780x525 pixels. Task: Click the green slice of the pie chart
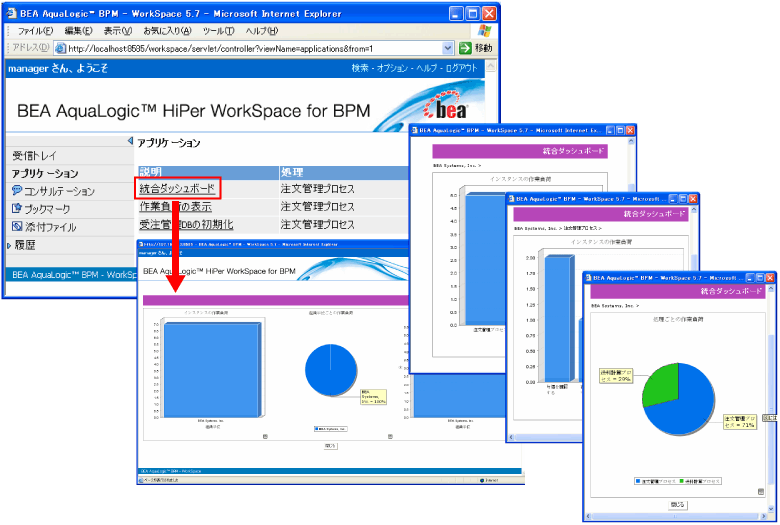coord(662,384)
